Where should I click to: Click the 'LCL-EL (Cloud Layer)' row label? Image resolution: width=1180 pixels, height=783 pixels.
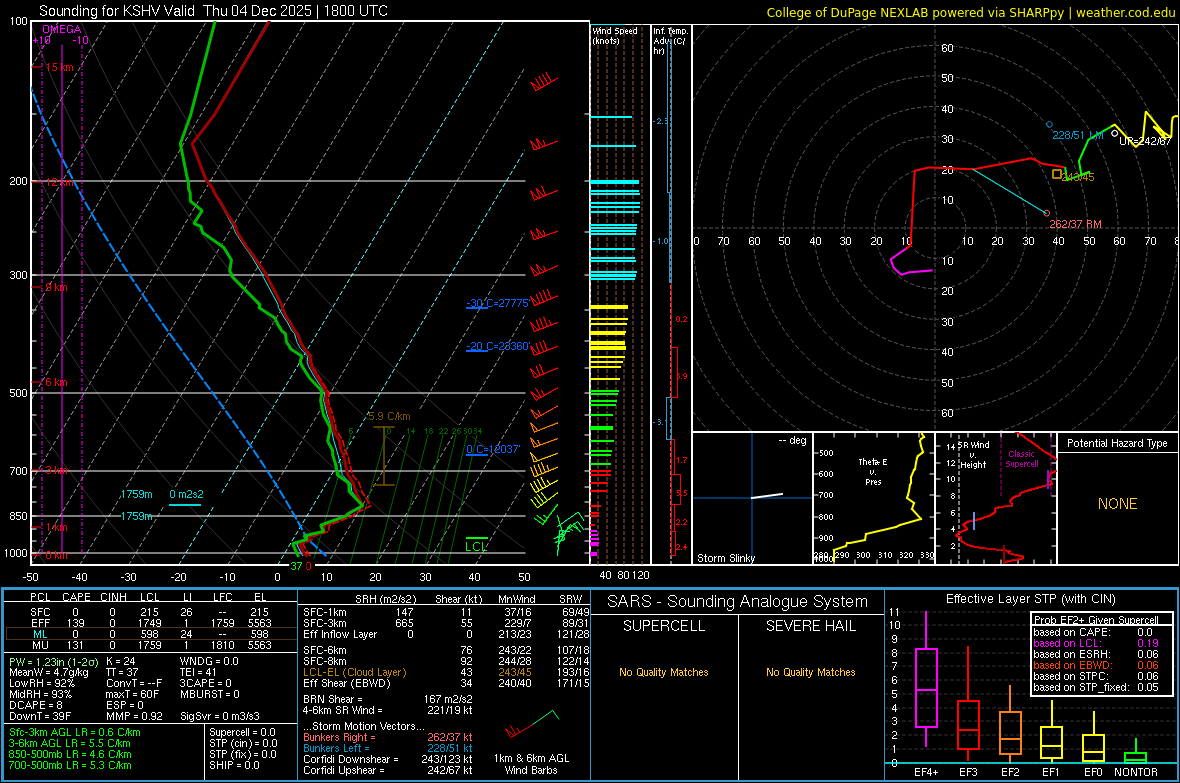[x=354, y=672]
